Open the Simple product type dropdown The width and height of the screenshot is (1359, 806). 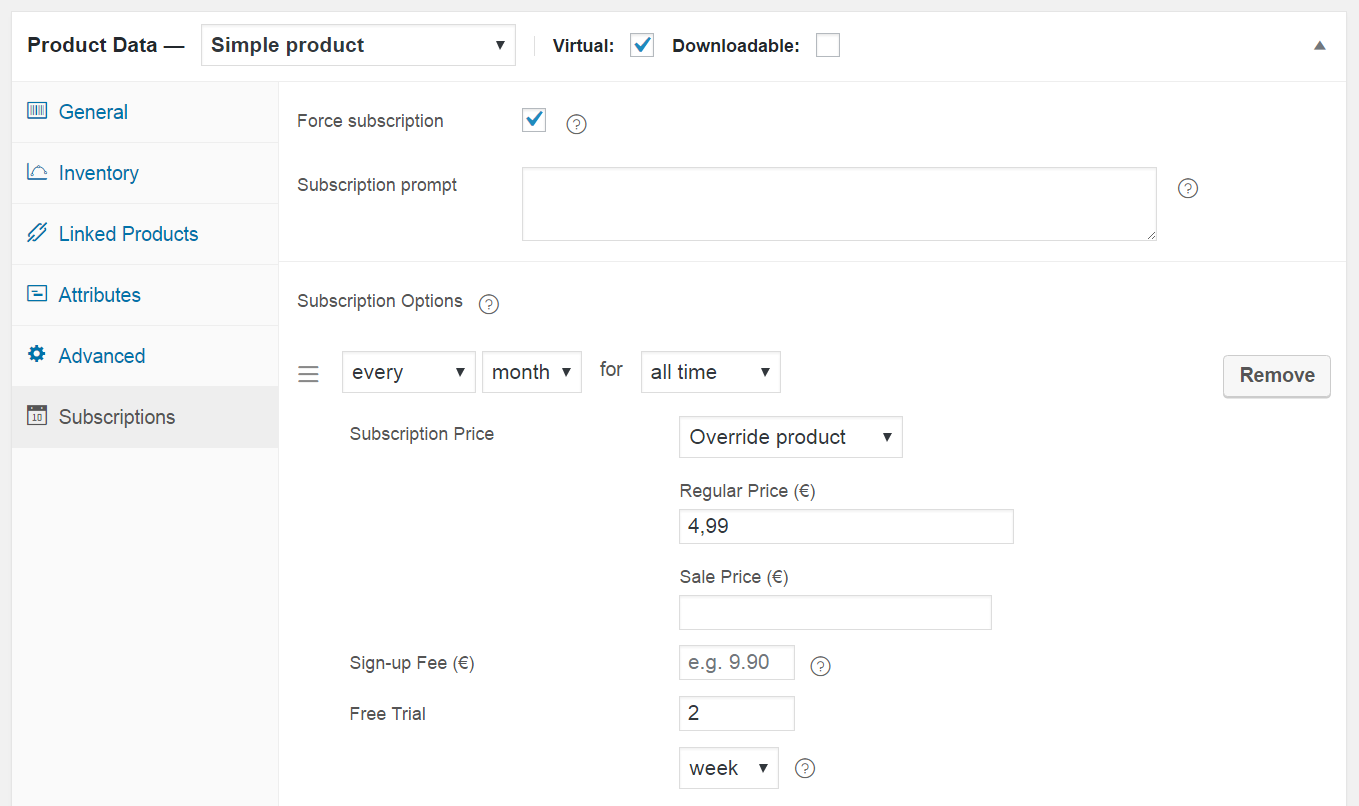(x=358, y=45)
